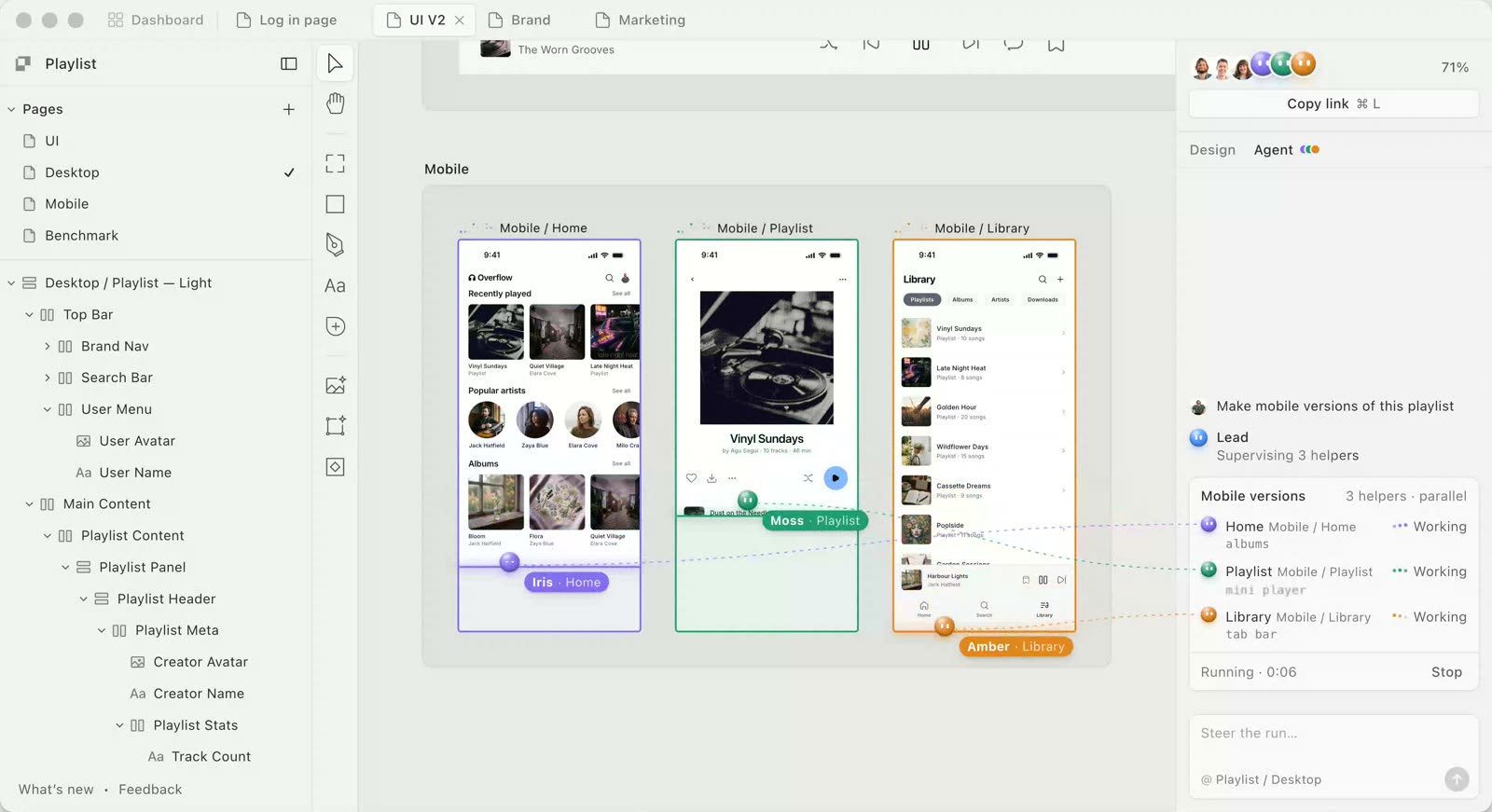Open the 71% zoom level menu
1492x812 pixels.
1455,67
